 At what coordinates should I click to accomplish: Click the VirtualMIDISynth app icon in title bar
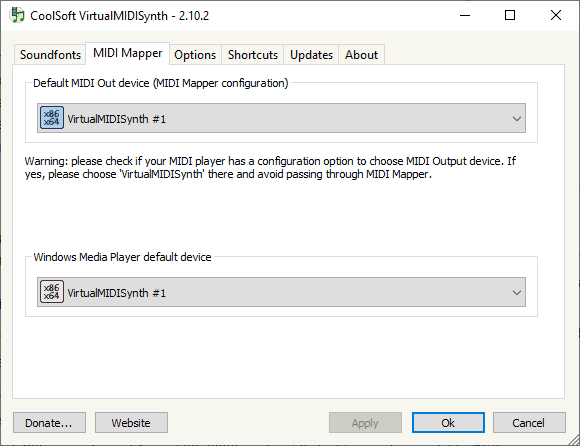click(17, 15)
